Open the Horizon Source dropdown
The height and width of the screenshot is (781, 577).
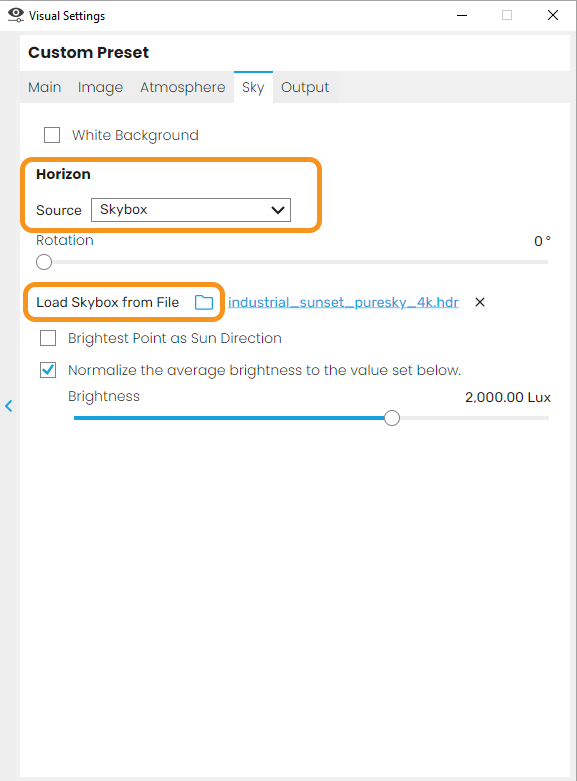click(x=191, y=210)
